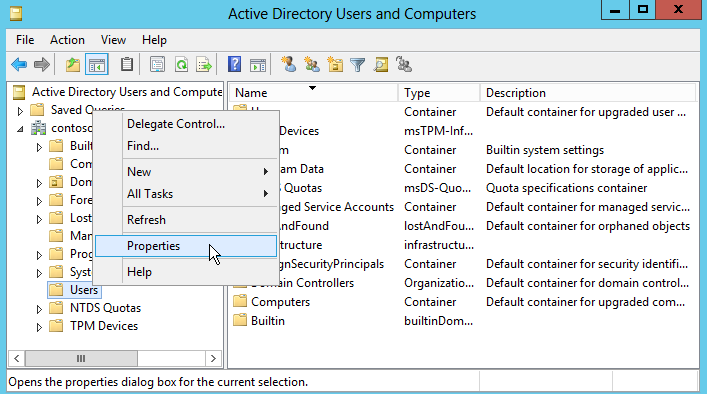Click the Forward arrow toolbar icon
Viewport: 707px width, 394px height.
pyautogui.click(x=41, y=65)
